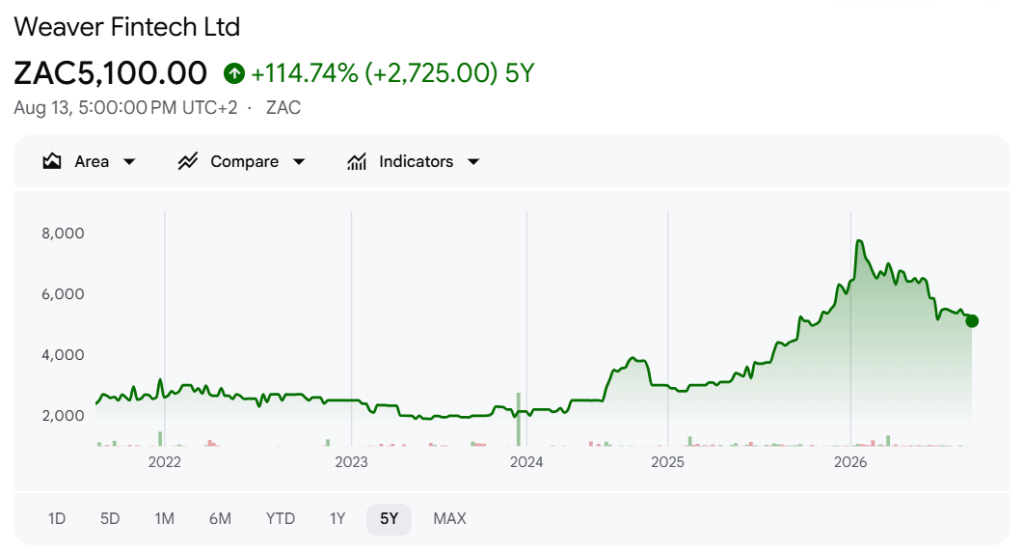
Task: Click the active 5Y range button
Action: (389, 519)
